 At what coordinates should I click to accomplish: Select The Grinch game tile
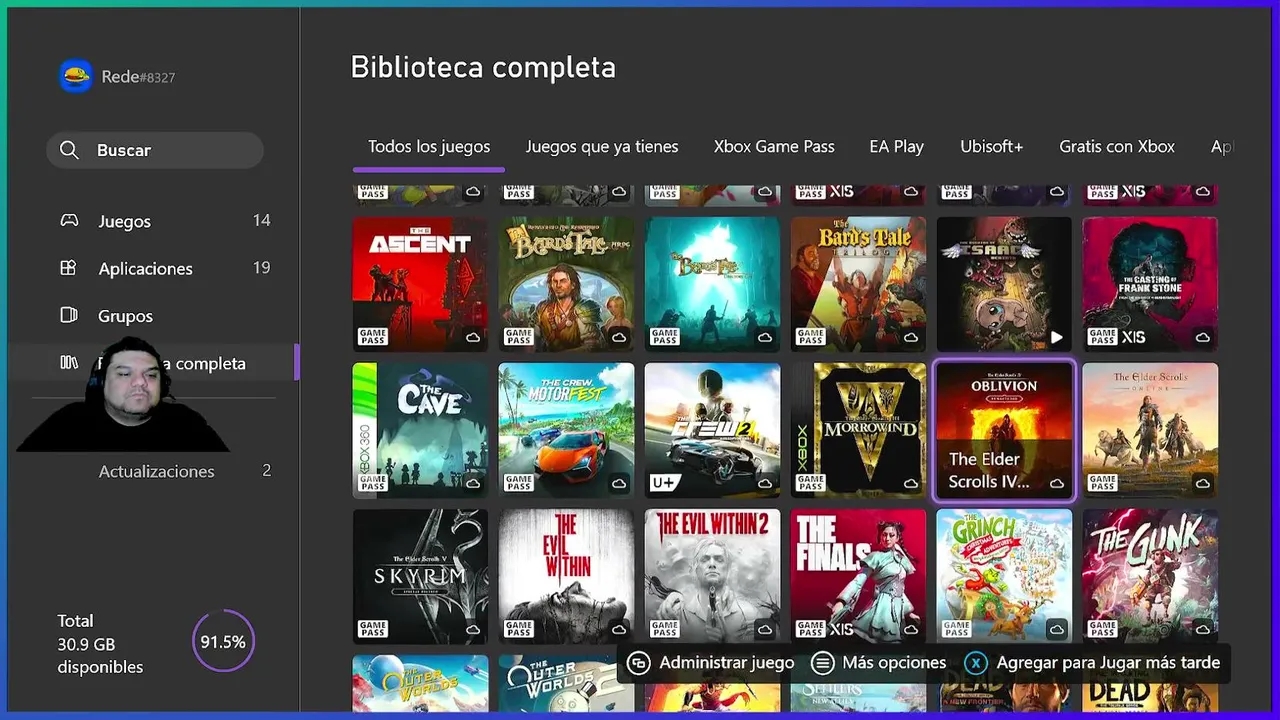point(1004,576)
